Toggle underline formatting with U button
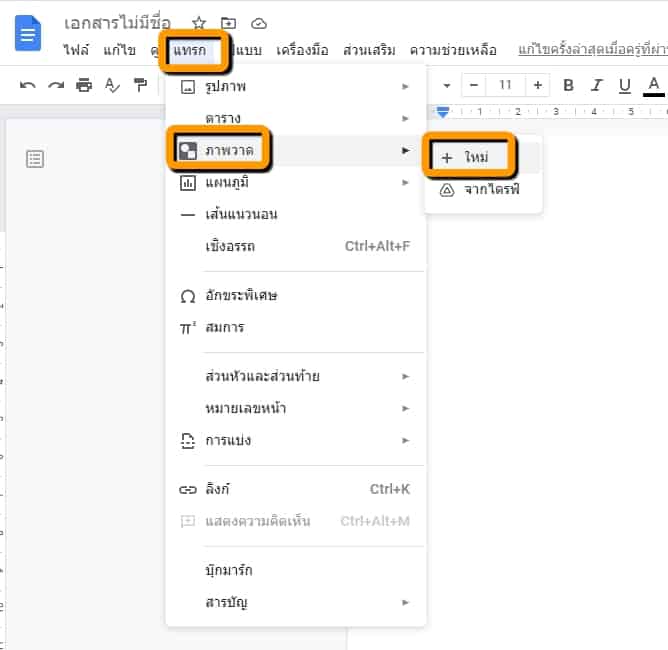 point(625,85)
